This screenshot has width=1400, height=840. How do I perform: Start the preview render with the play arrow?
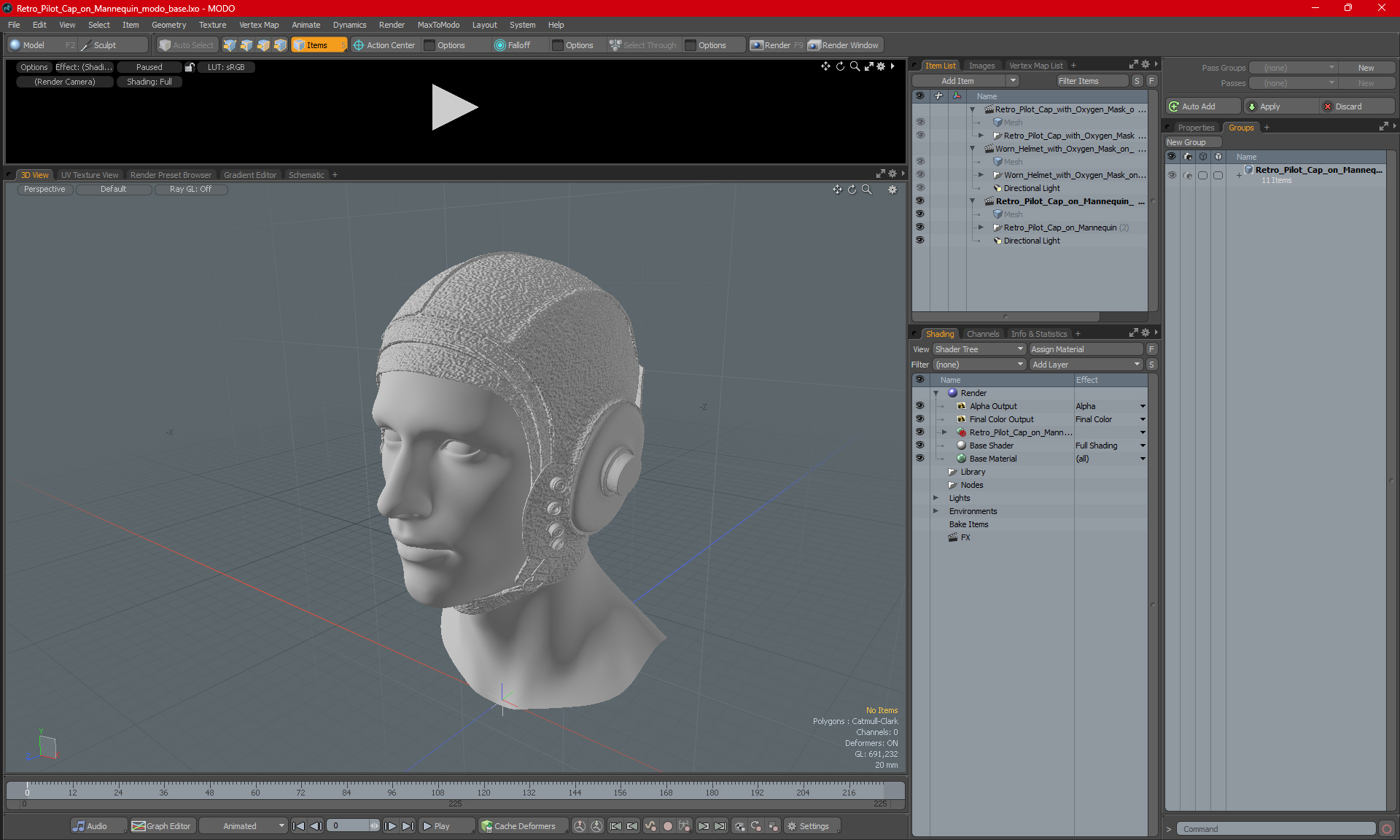pyautogui.click(x=454, y=107)
